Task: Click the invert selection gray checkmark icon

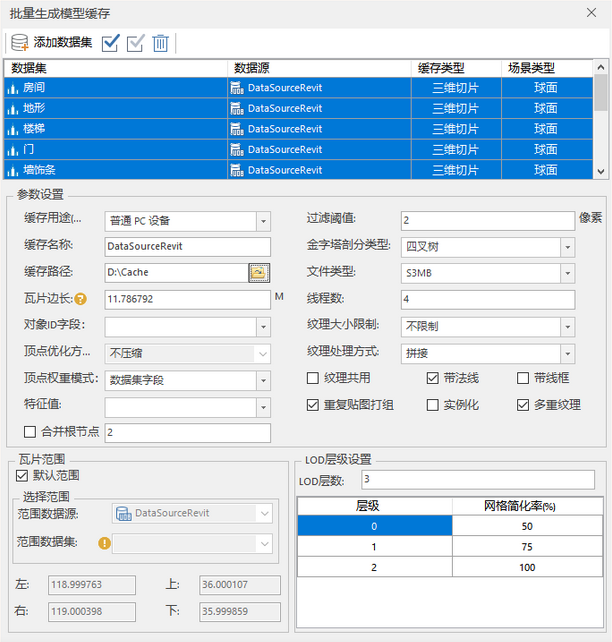Action: click(135, 43)
